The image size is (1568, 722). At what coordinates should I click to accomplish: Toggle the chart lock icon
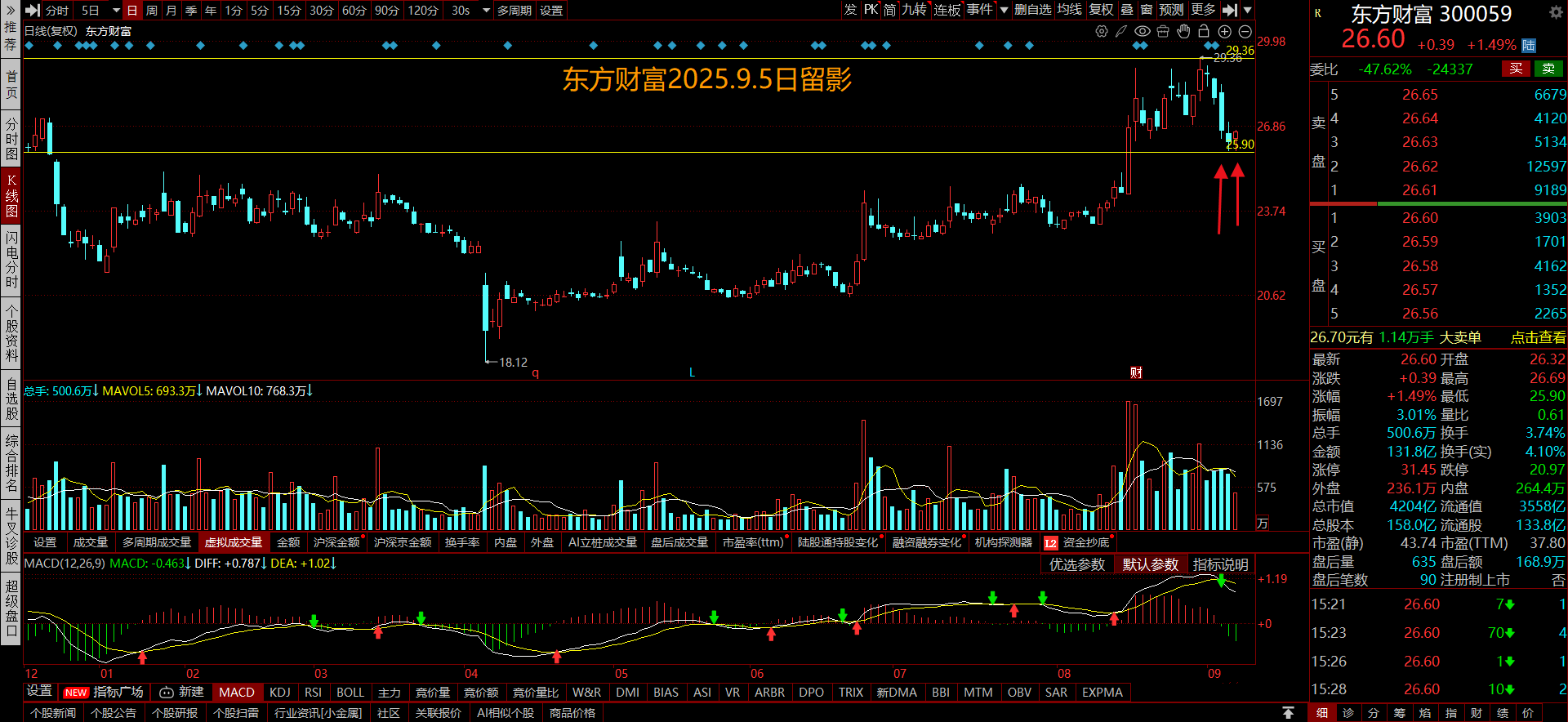tap(1204, 31)
